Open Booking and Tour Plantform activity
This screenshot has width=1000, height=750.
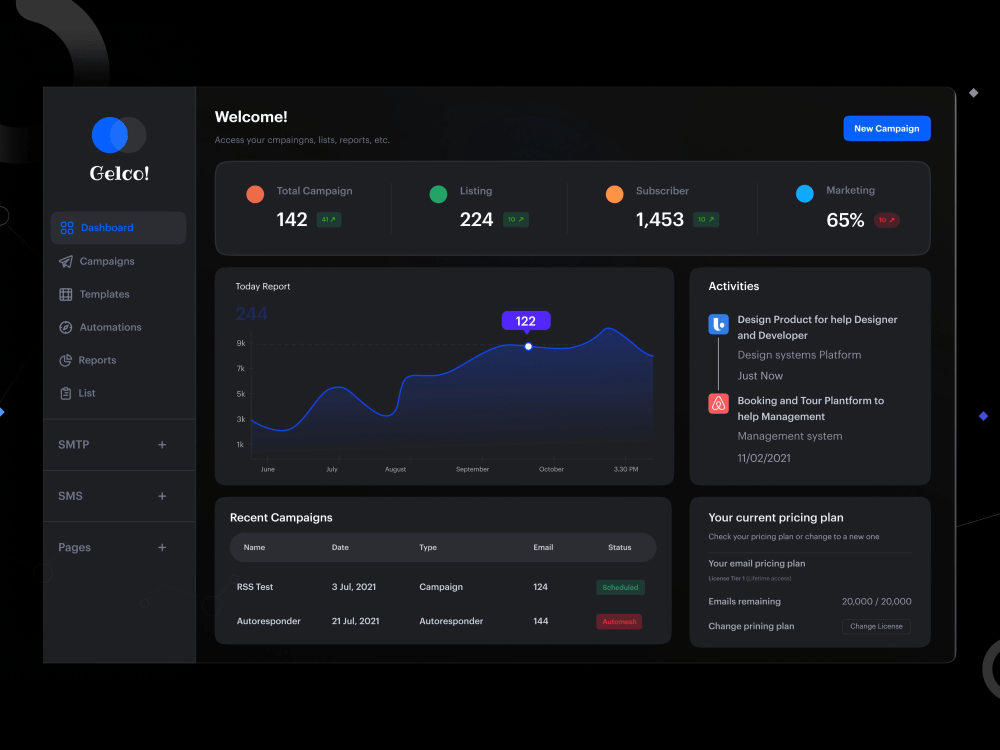point(811,408)
